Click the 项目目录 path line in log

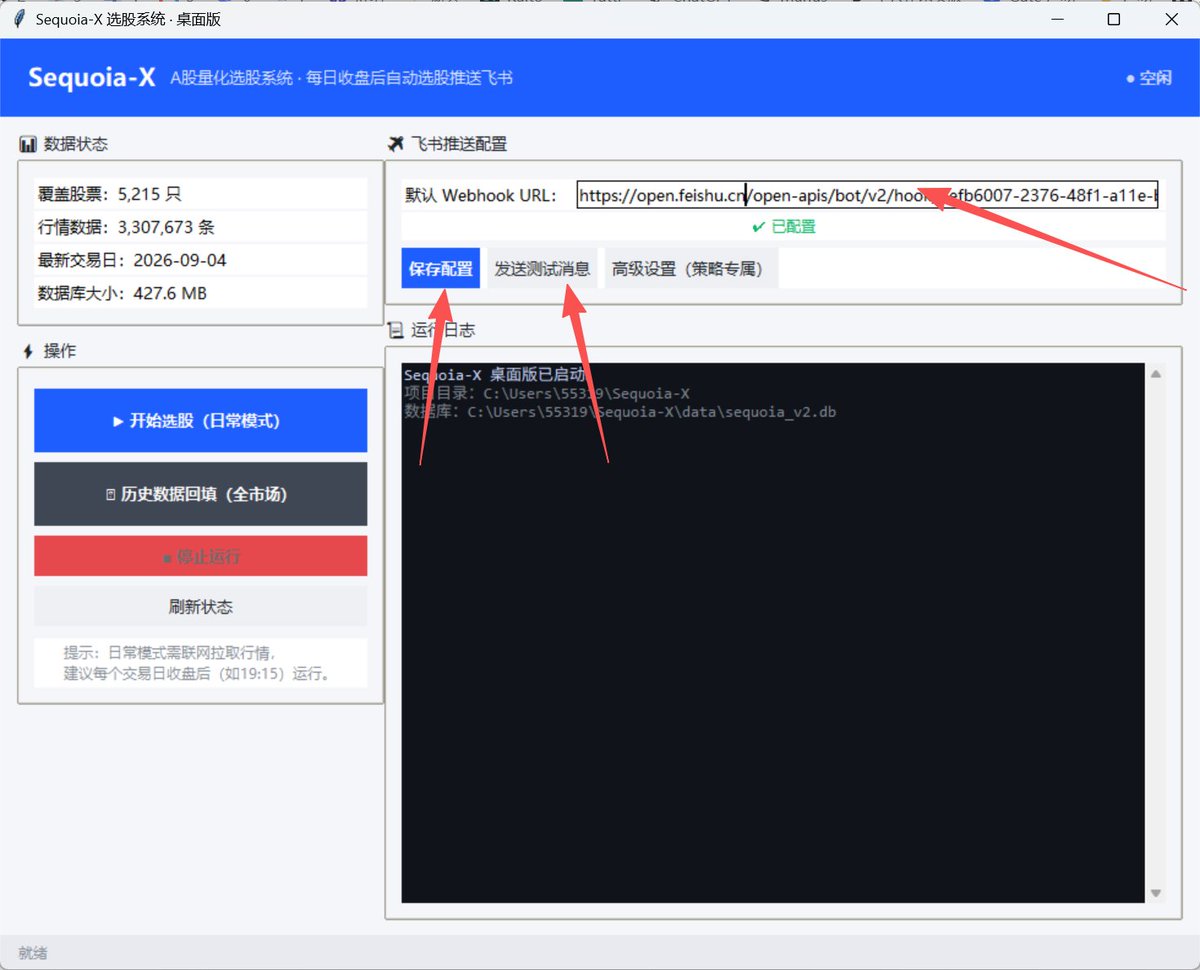(547, 393)
